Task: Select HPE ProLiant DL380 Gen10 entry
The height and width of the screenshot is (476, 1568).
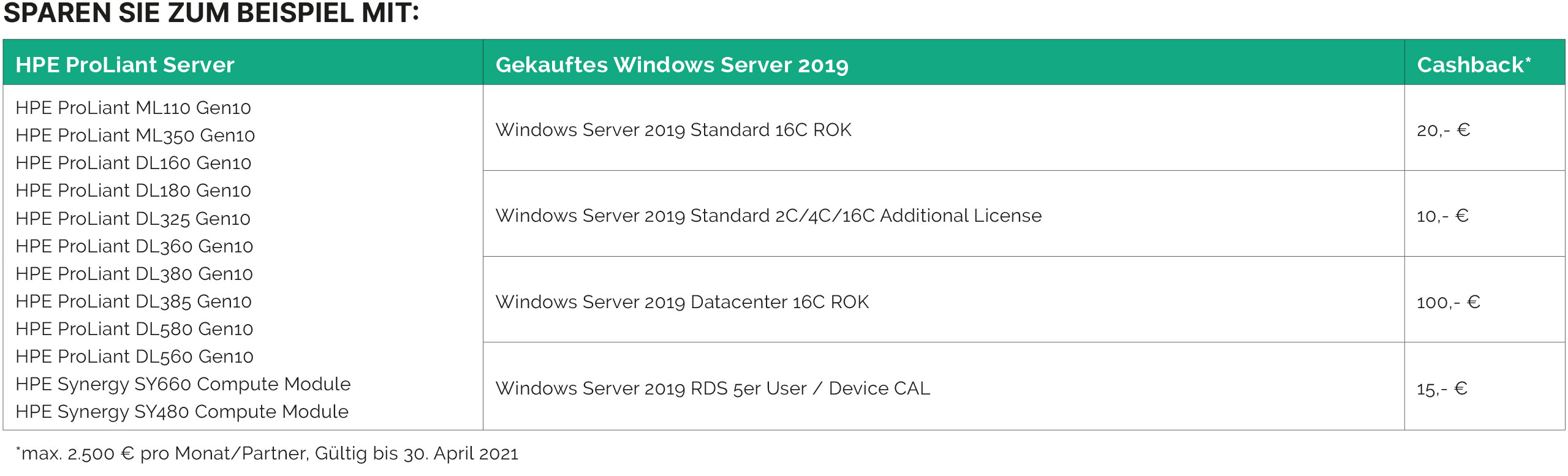Action: coord(134,274)
